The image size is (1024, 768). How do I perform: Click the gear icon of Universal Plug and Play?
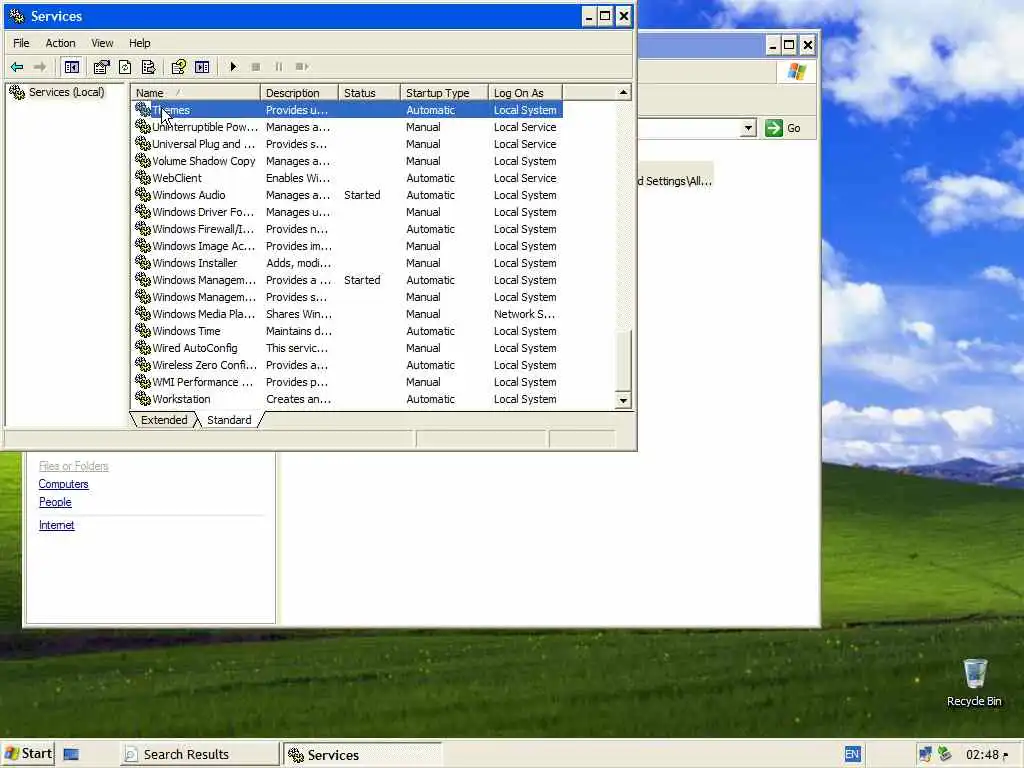(x=142, y=143)
